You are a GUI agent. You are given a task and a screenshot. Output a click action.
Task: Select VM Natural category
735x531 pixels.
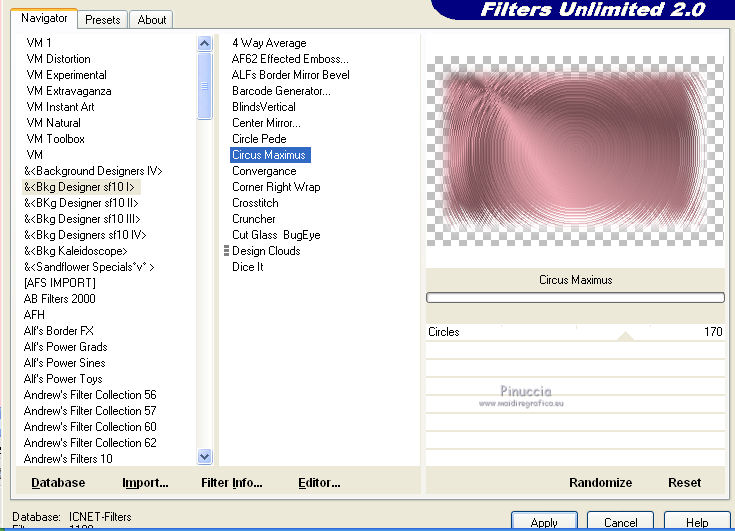point(53,122)
